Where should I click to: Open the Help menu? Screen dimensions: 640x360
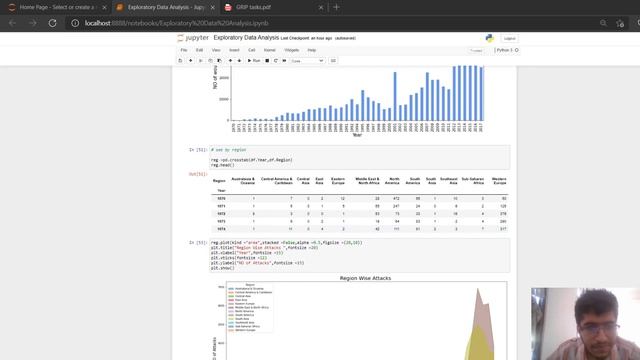(x=312, y=50)
